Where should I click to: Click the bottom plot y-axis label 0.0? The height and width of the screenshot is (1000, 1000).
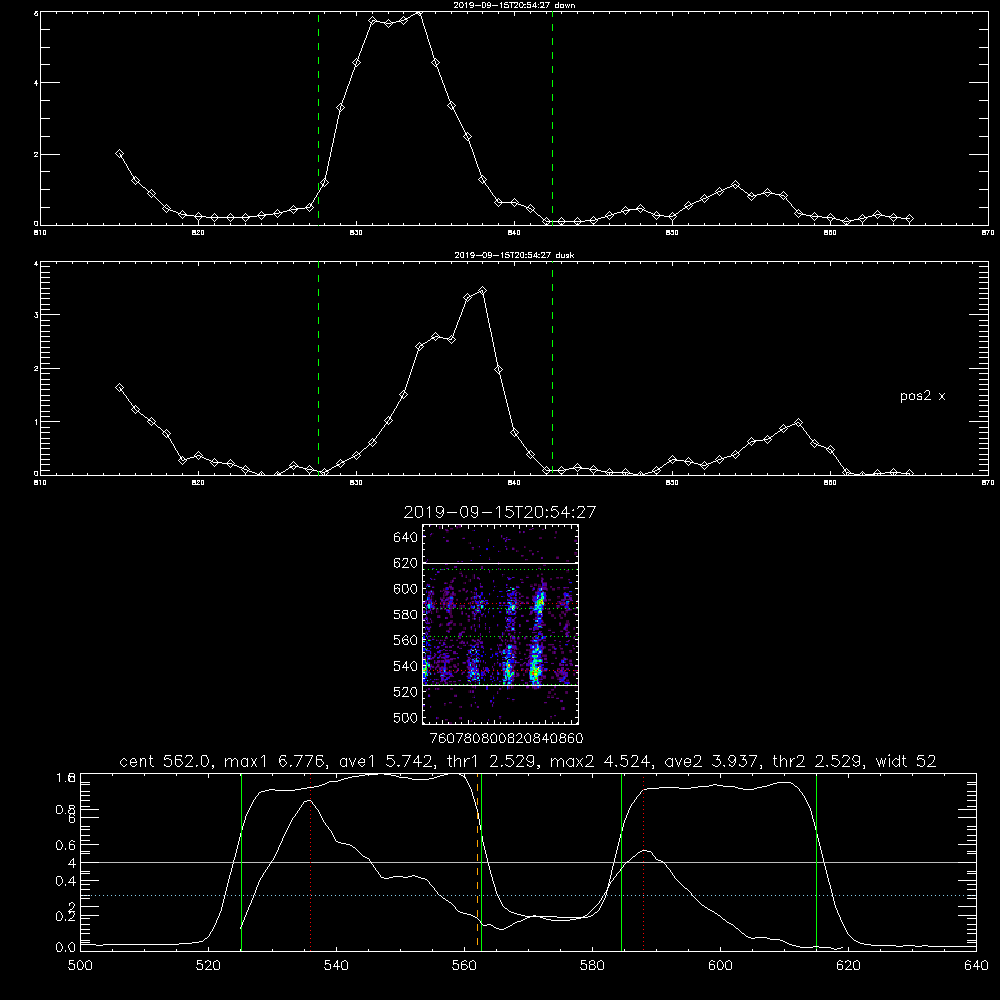tap(65, 948)
